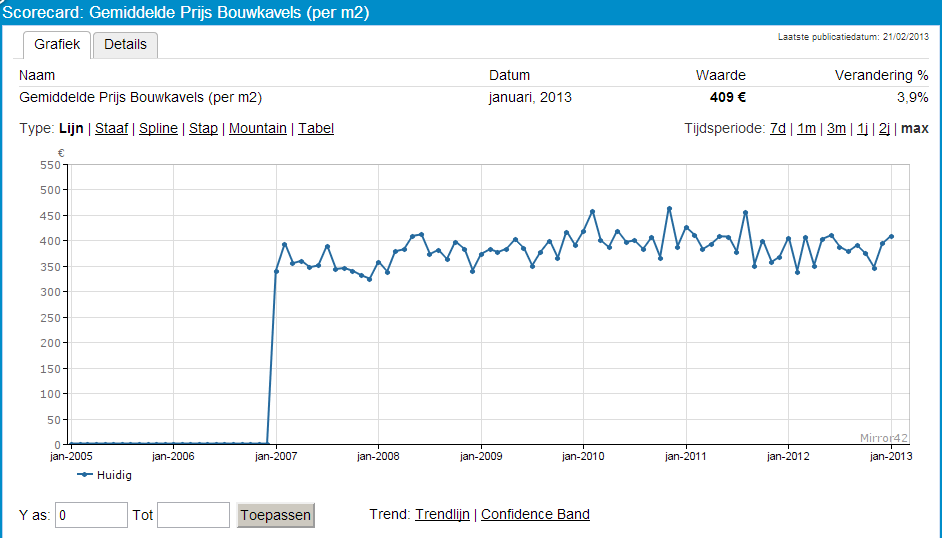Switch chart type to Spline

point(159,128)
